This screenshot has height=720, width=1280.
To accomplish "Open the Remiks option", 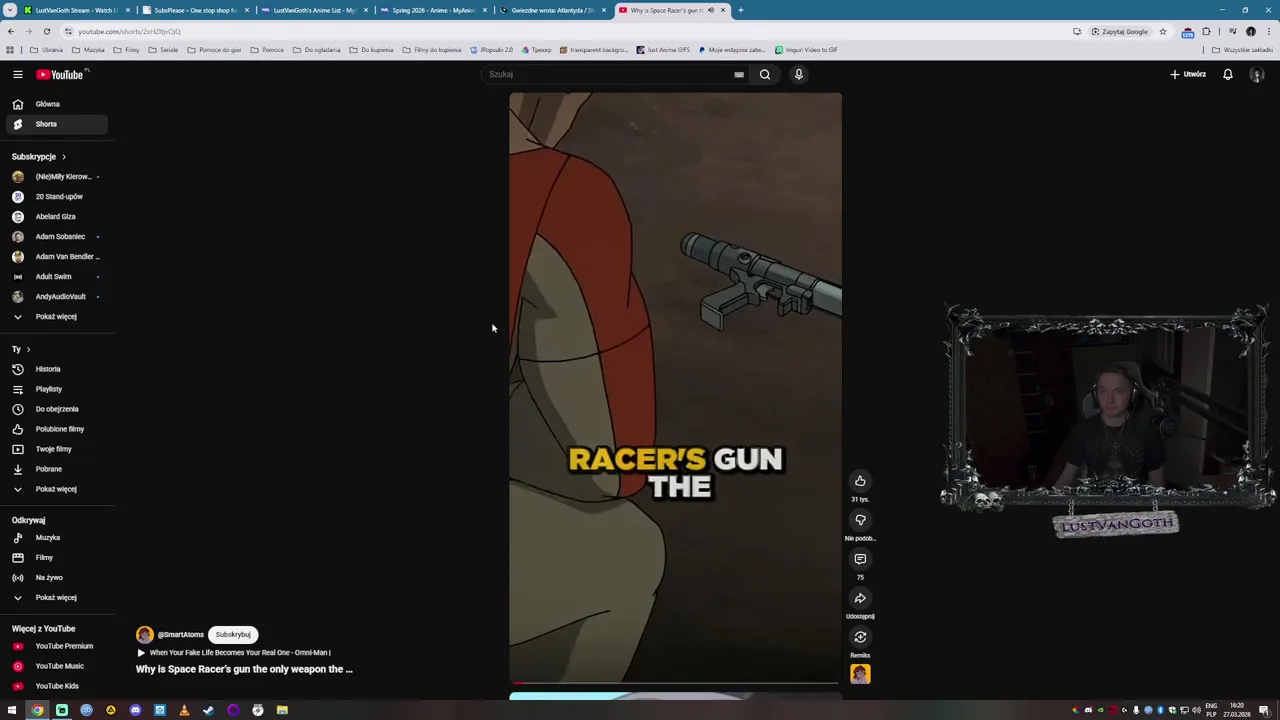I will [x=860, y=637].
